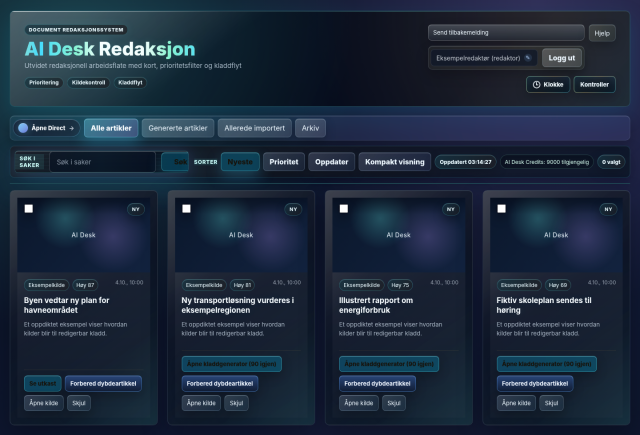Click Skjul on energiforbruk card

[394, 403]
